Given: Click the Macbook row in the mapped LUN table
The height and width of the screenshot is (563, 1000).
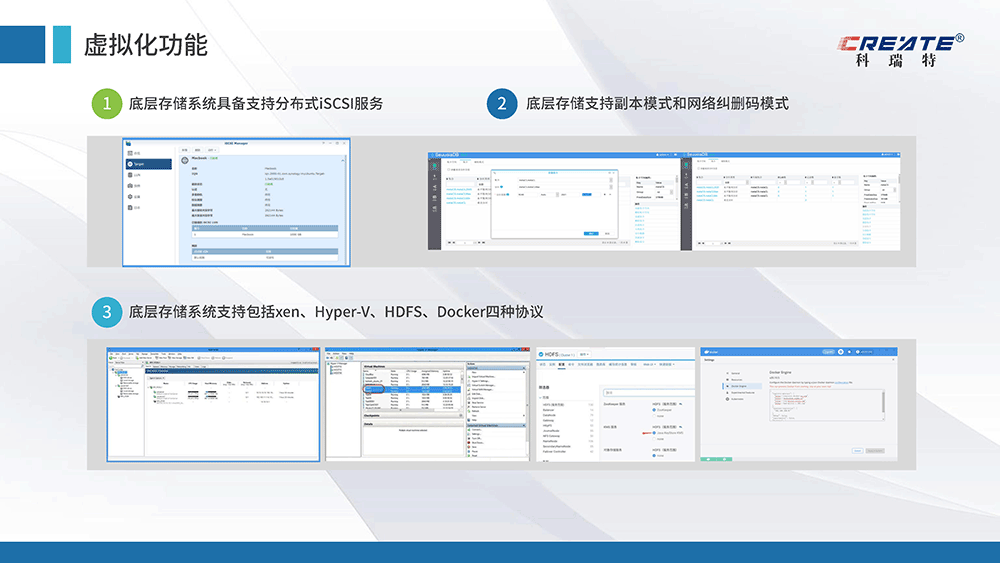Looking at the screenshot, I should click(265, 235).
